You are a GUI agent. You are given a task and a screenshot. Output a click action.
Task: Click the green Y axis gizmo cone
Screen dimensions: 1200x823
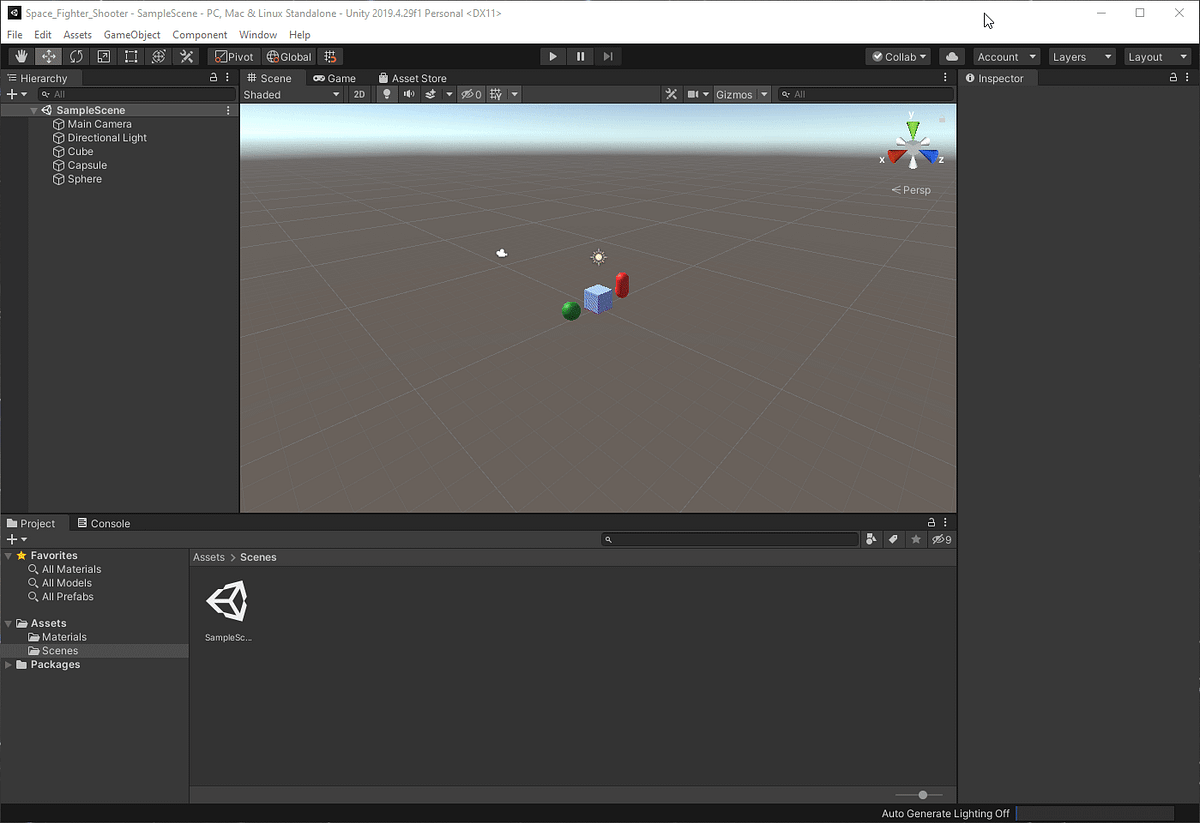pyautogui.click(x=912, y=130)
